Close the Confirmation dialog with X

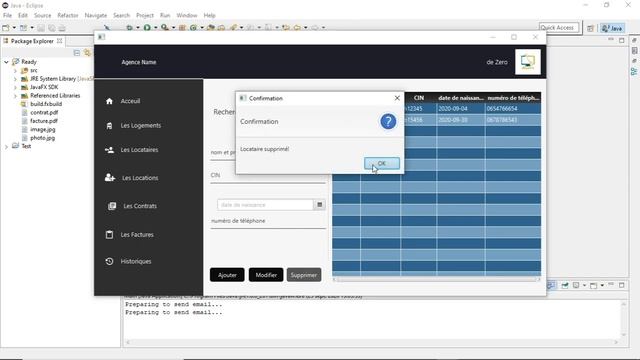(397, 98)
